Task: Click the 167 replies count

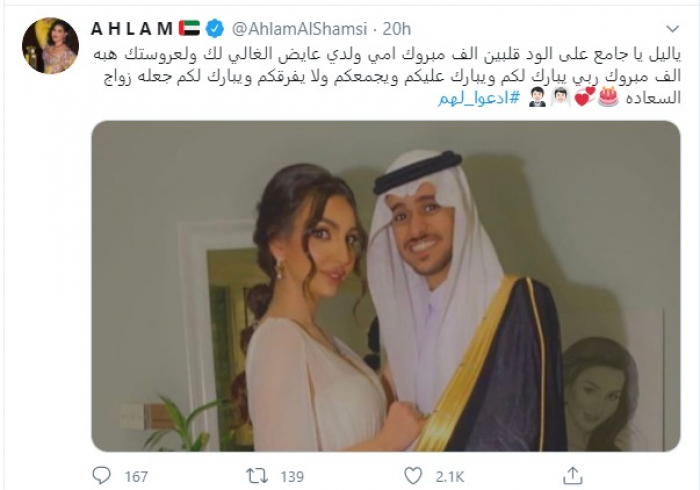Action: click(x=136, y=477)
